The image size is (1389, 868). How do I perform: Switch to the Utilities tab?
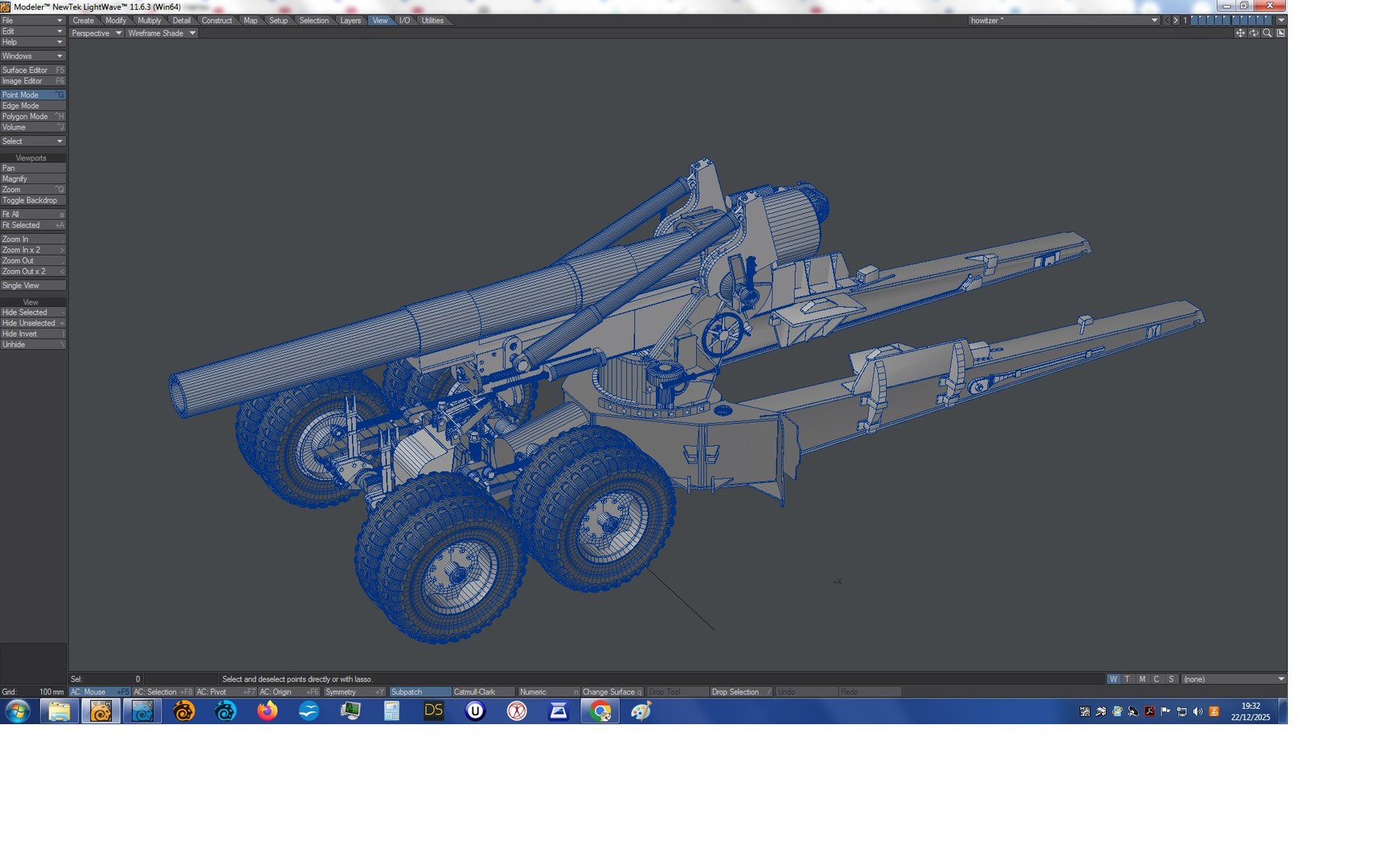(432, 21)
